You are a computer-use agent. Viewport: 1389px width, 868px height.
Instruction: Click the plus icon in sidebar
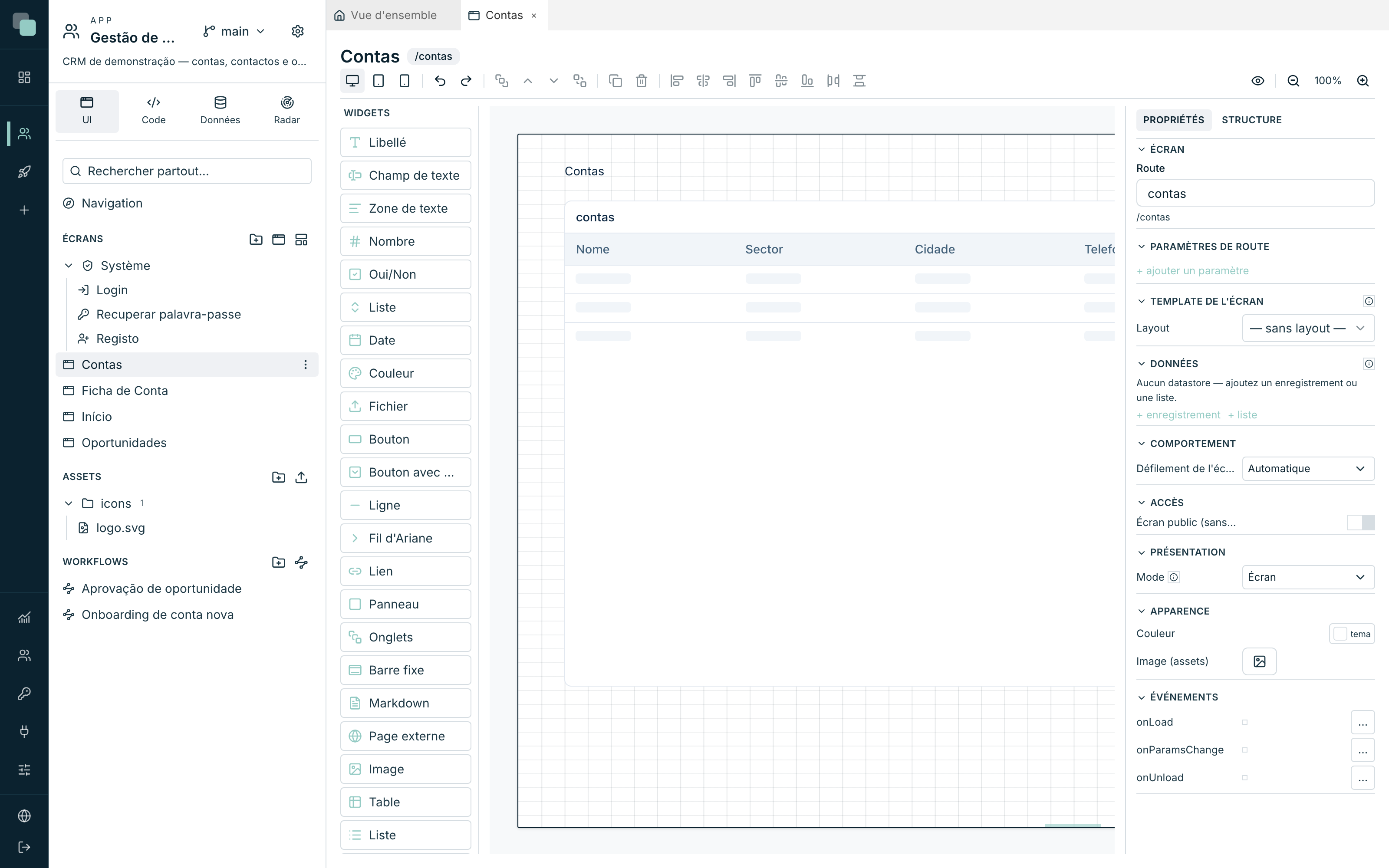click(x=24, y=210)
